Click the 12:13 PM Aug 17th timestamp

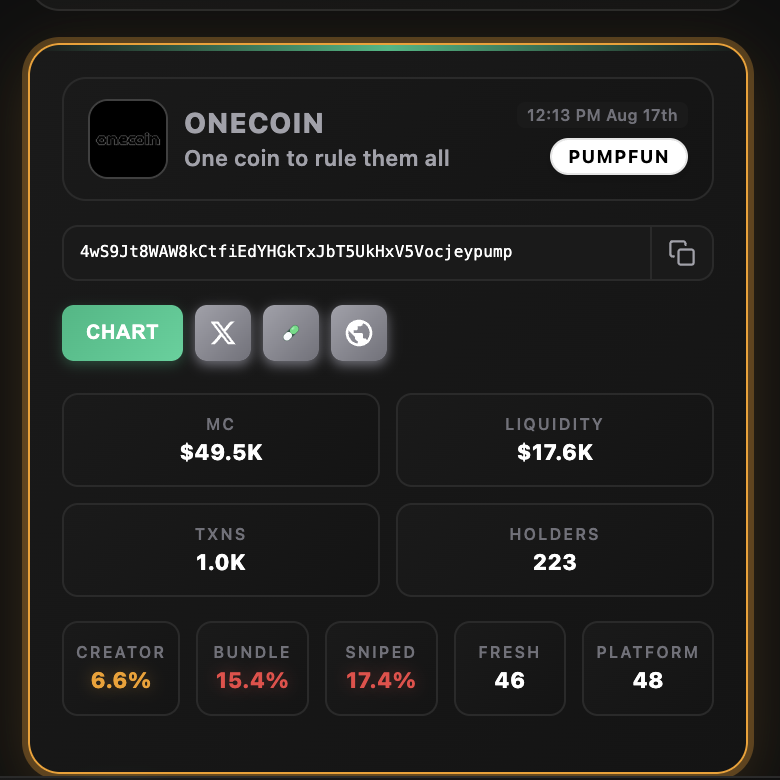coord(602,115)
